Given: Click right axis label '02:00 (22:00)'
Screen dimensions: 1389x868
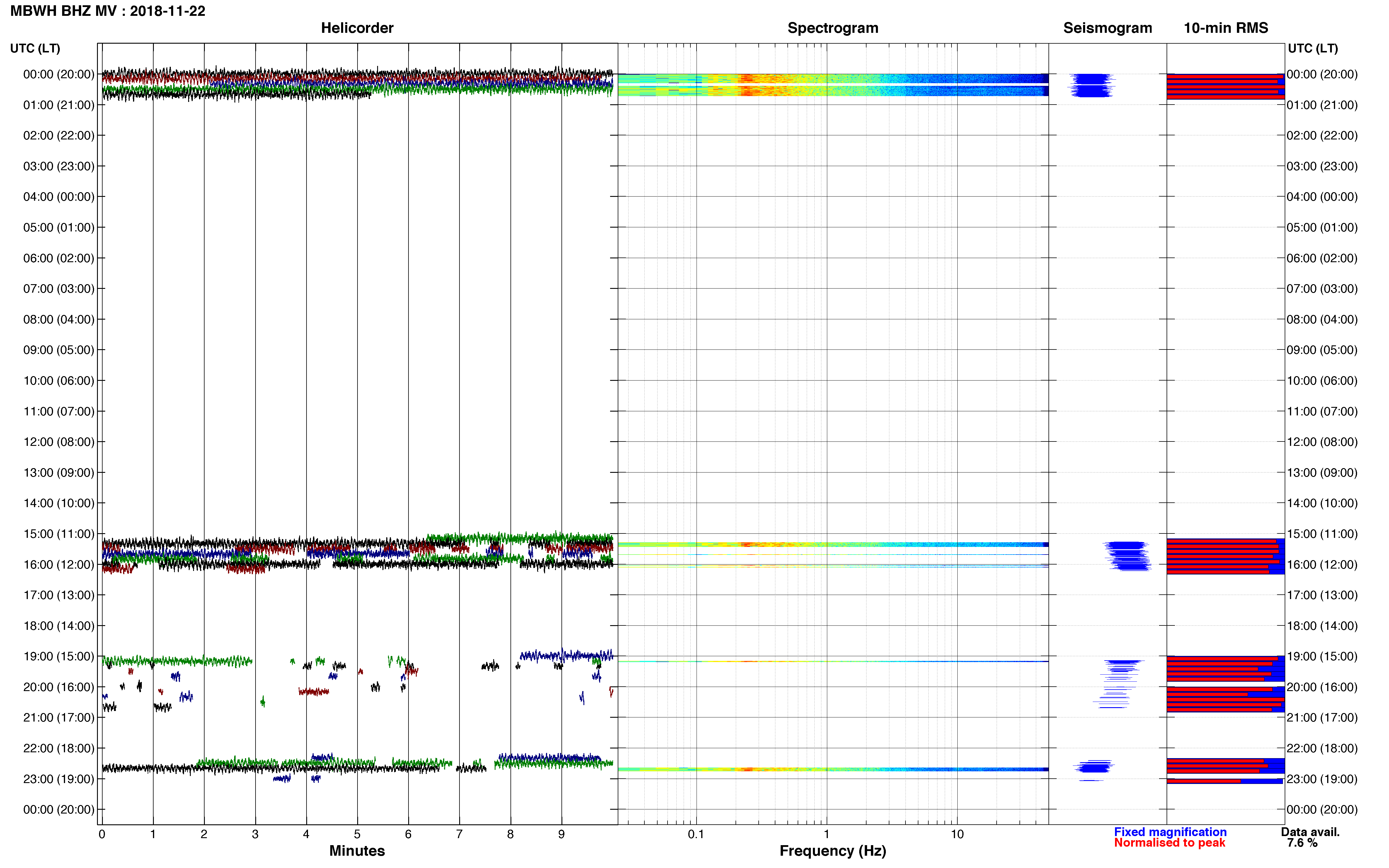Looking at the screenshot, I should (x=1322, y=135).
